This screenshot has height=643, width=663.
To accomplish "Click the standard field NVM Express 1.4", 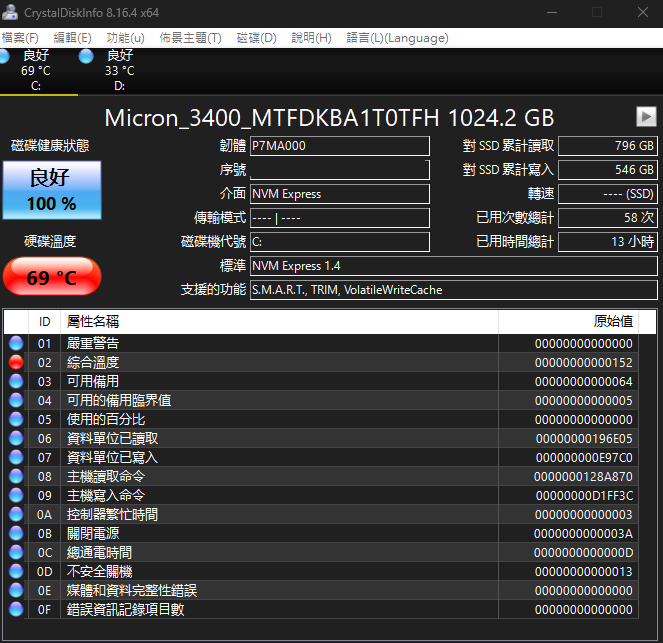I will (454, 266).
